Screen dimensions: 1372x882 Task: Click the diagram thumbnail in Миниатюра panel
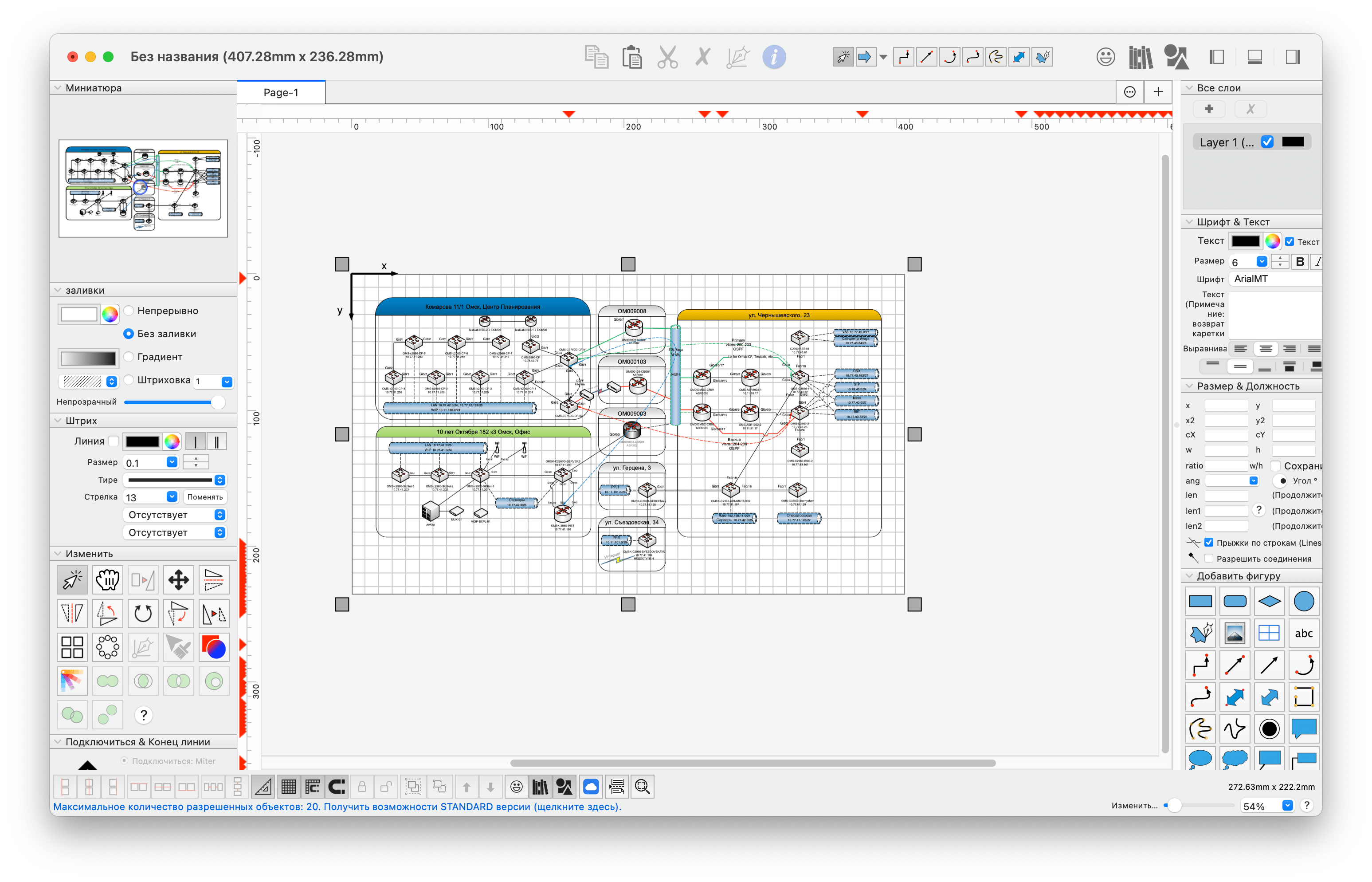(x=143, y=188)
